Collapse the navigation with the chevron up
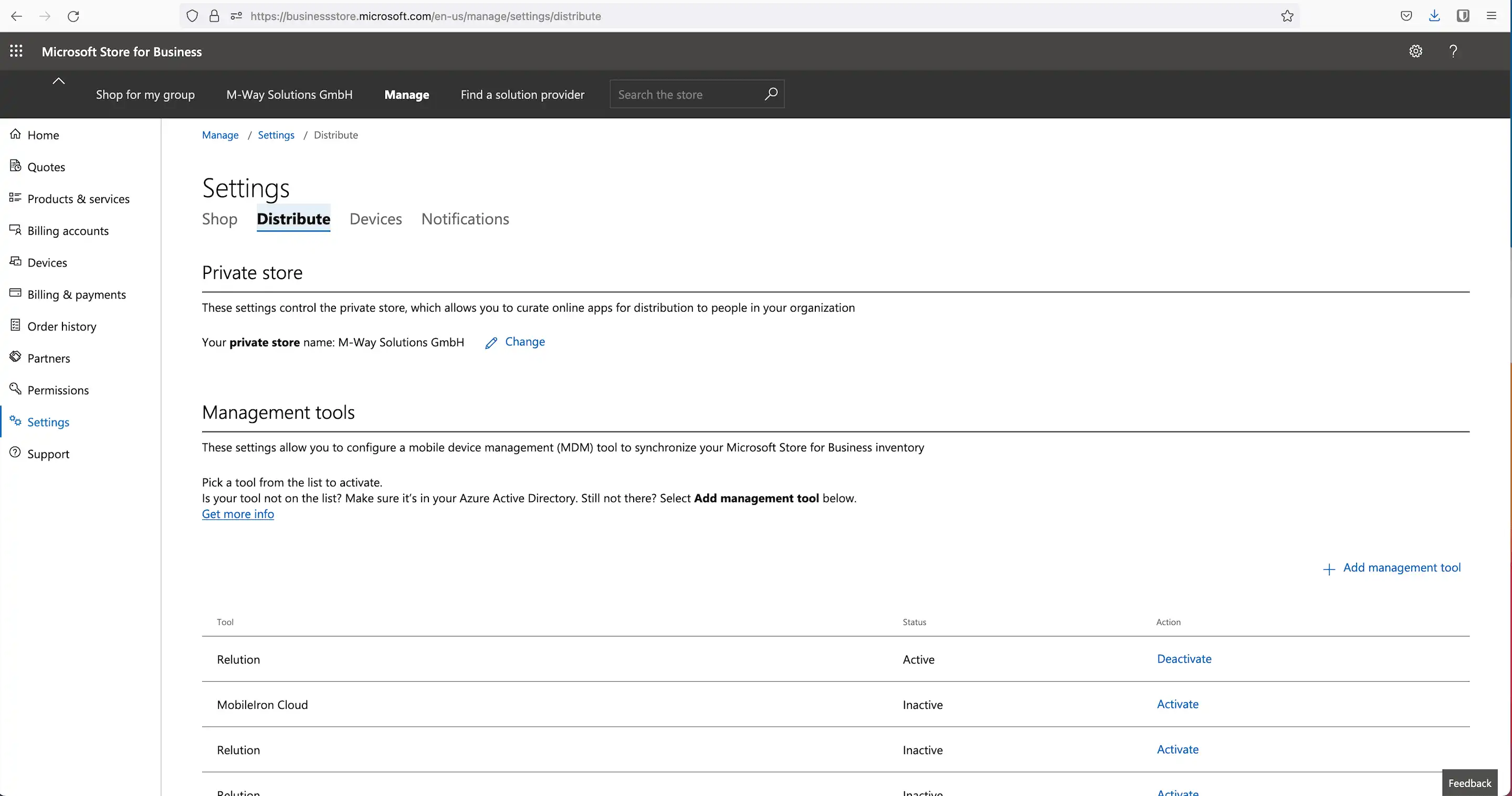 click(x=58, y=81)
